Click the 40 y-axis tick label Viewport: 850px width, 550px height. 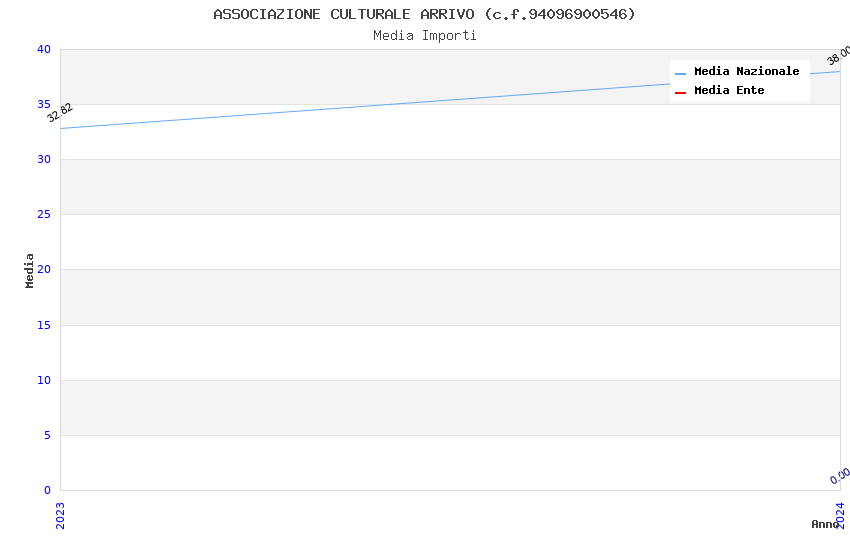pos(44,50)
